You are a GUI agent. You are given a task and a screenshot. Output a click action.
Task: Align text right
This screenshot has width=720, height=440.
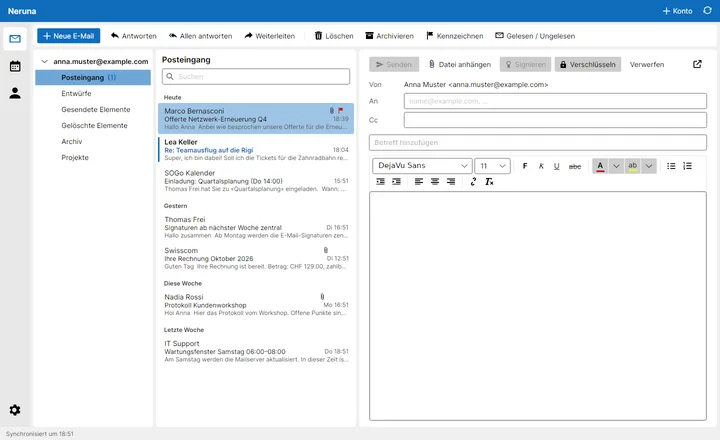tap(451, 181)
